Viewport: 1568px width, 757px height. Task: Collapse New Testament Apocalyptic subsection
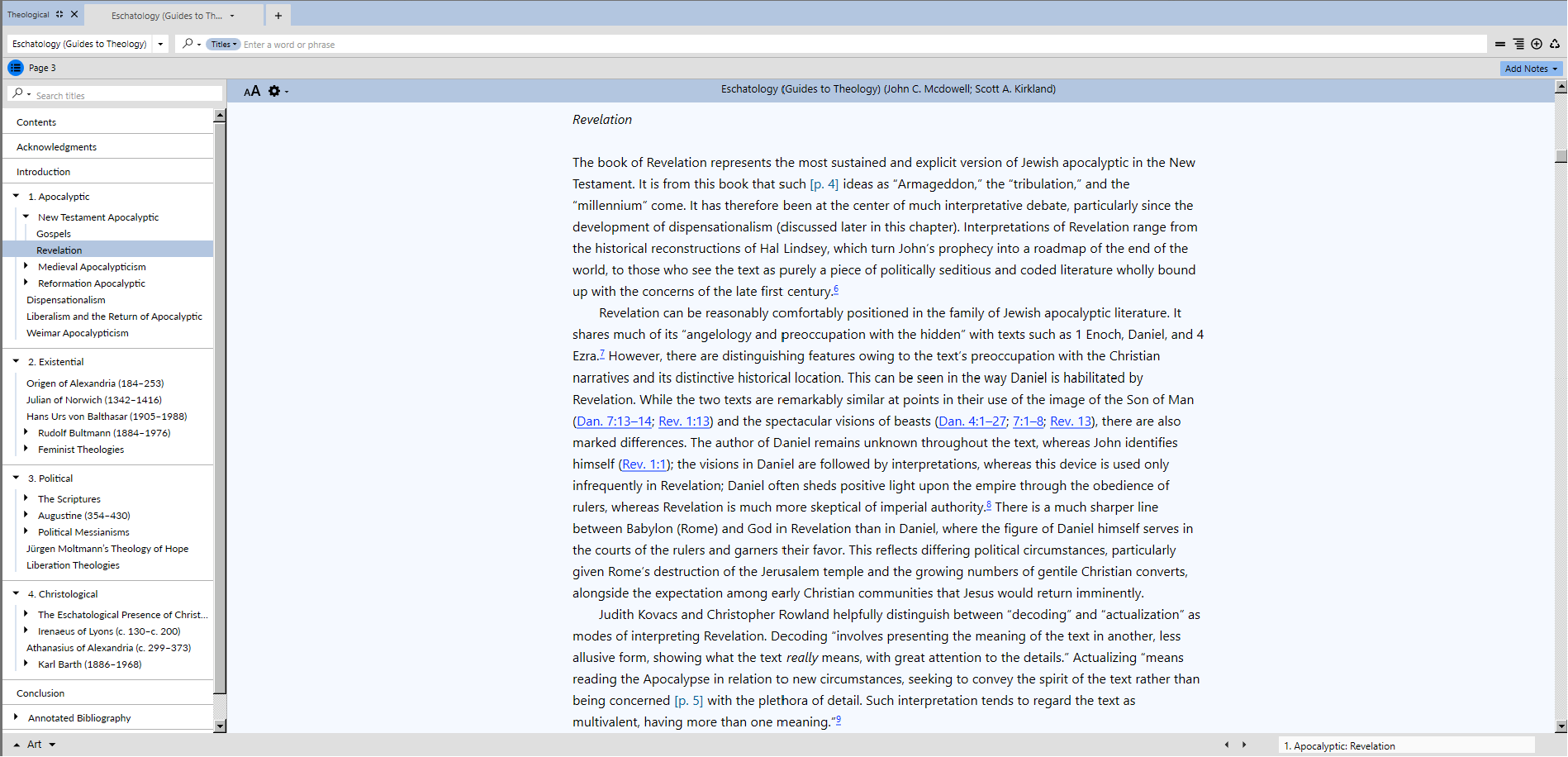coord(26,217)
